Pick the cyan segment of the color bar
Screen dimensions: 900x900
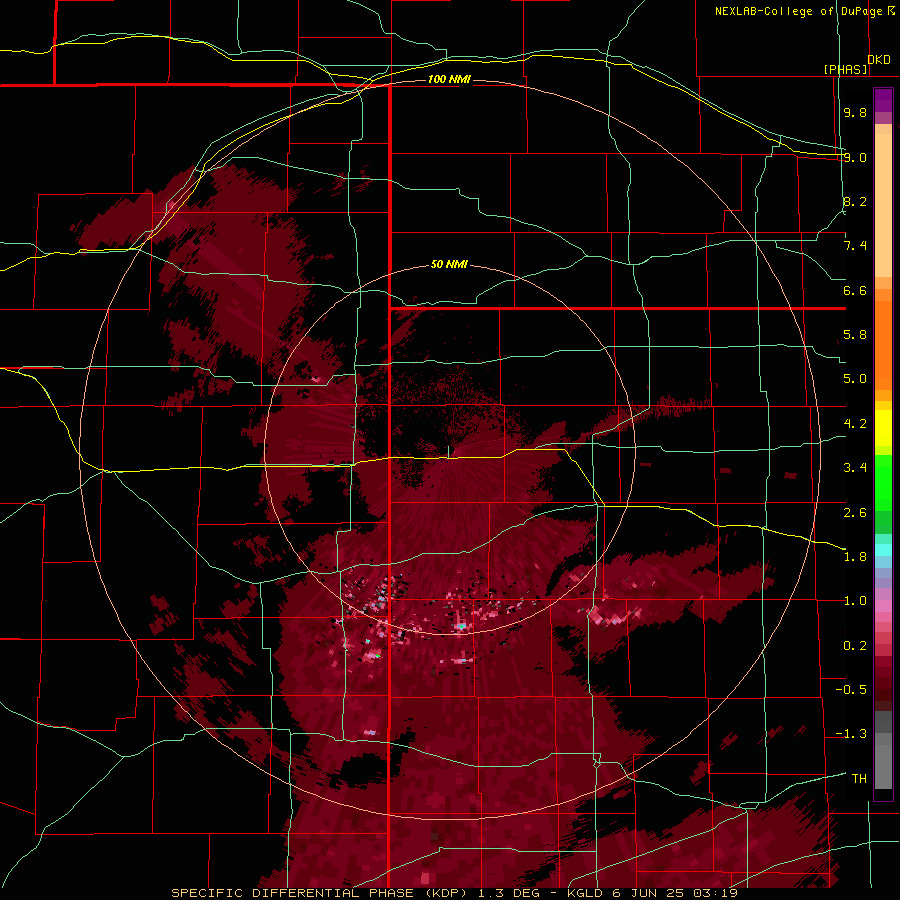(x=883, y=550)
